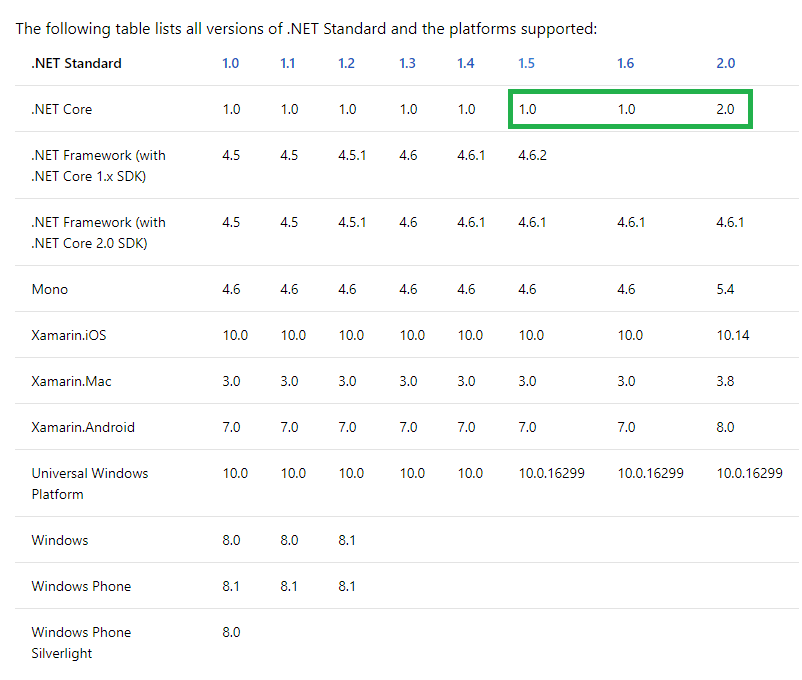The height and width of the screenshot is (680, 802).
Task: Click the 4.6.2 cell in .NET Framework row
Action: (x=532, y=156)
